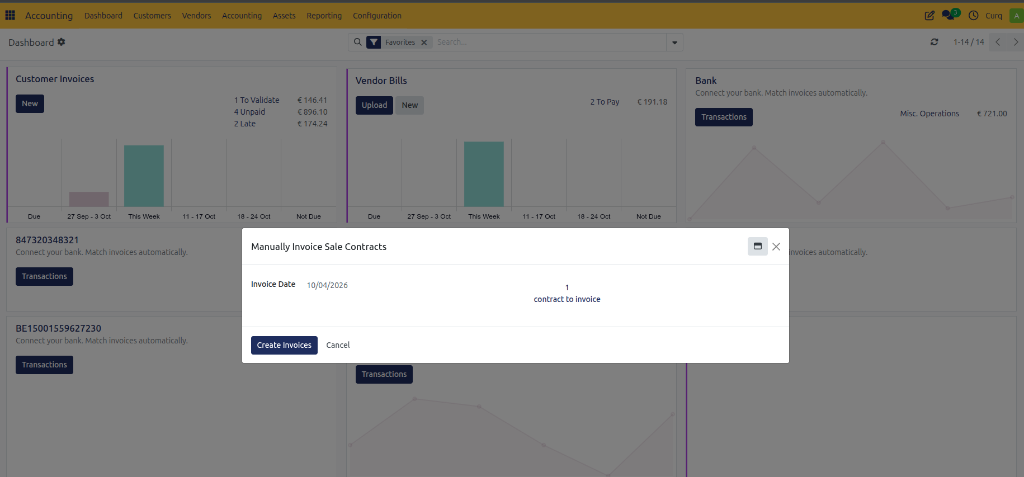Open the activities clock icon

pos(973,15)
